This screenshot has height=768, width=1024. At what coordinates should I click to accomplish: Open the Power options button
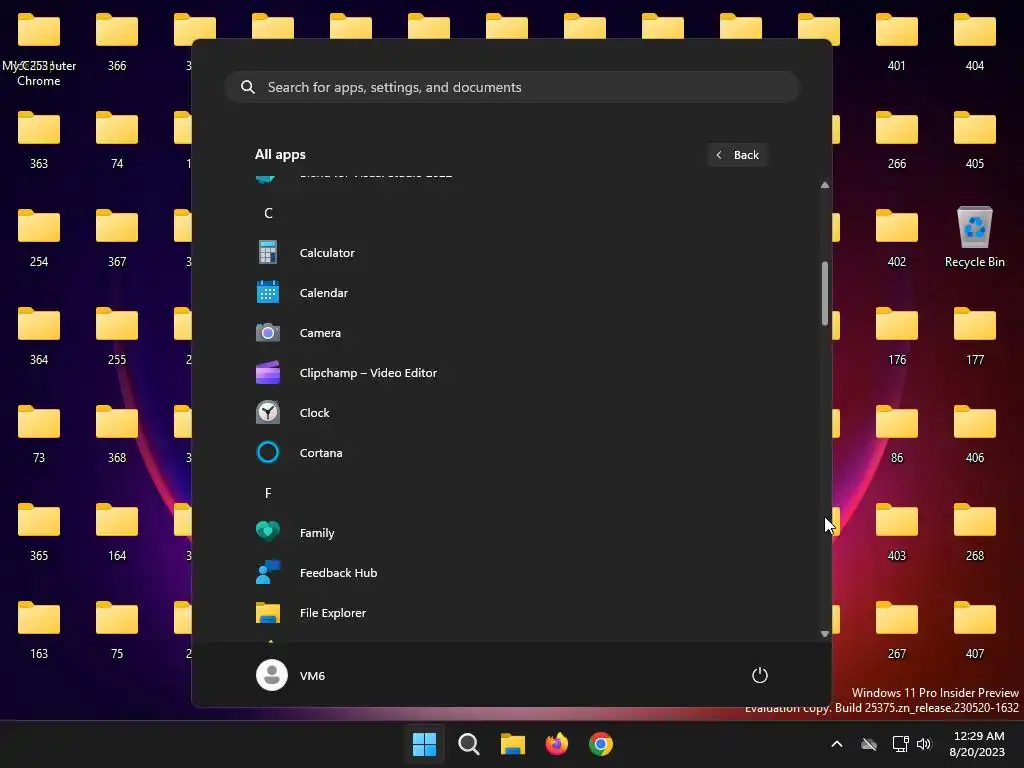(760, 675)
